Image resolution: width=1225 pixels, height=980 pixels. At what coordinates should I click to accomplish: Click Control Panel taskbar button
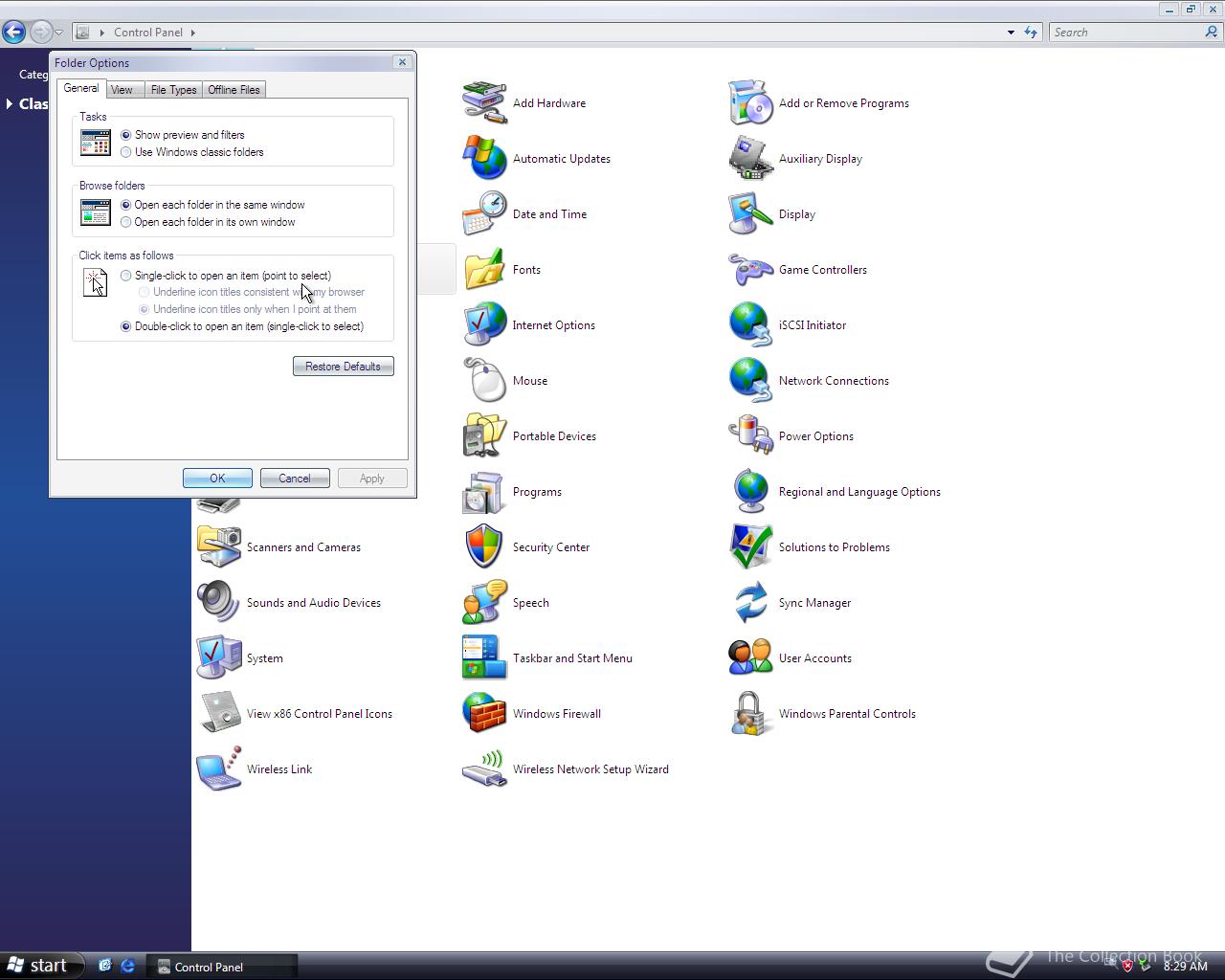pos(222,967)
